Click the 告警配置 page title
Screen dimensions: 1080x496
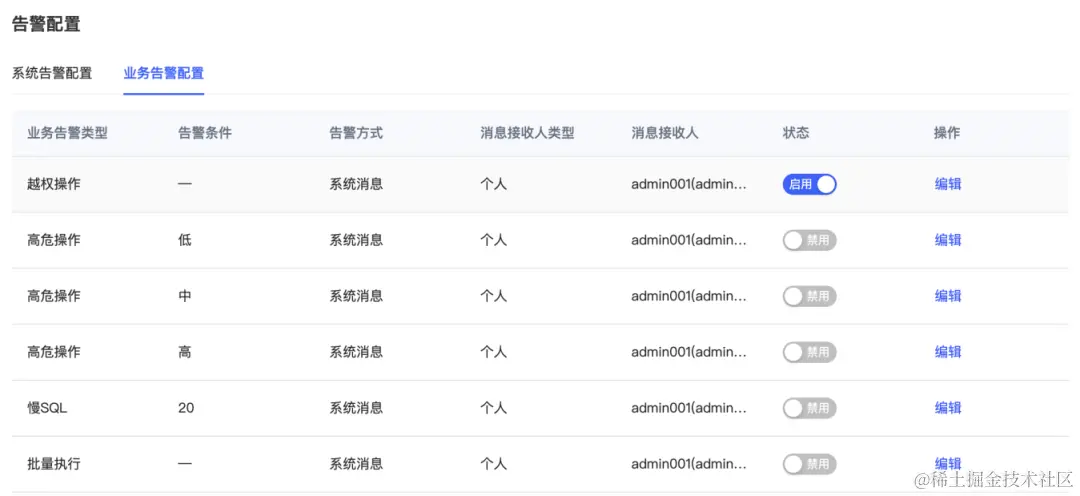pyautogui.click(x=46, y=24)
